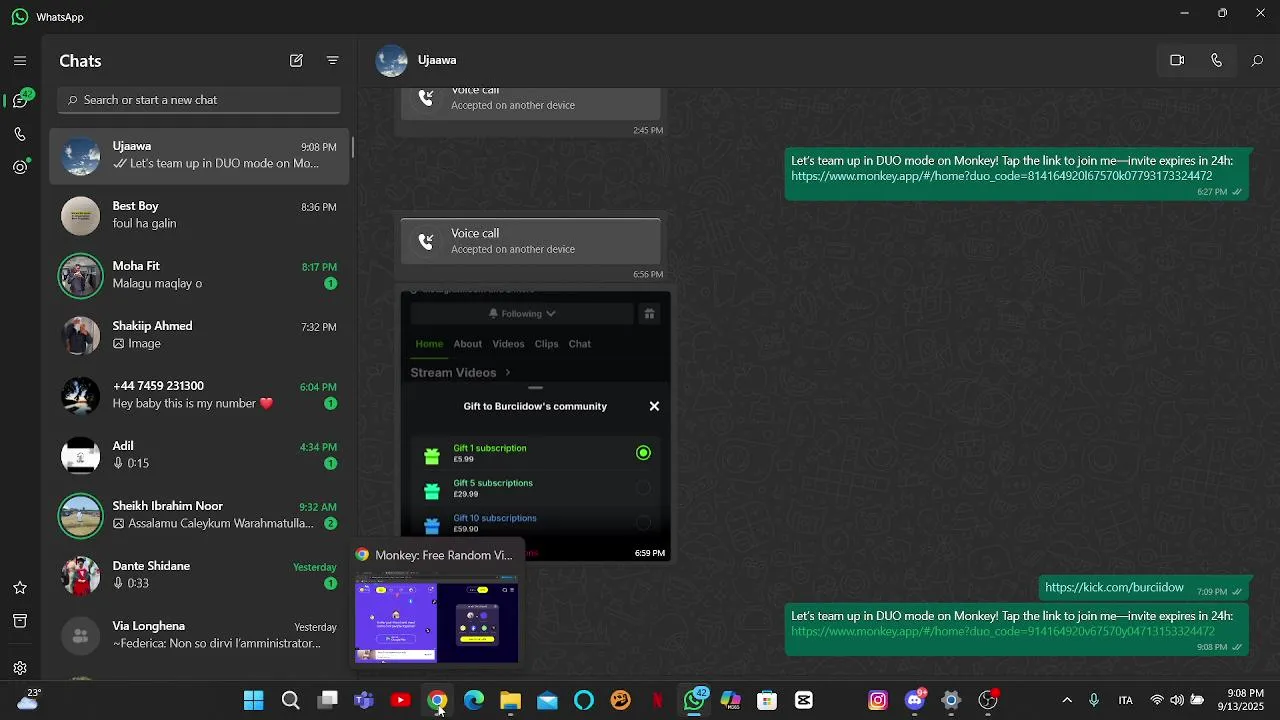Open Microsoft Edge from taskbar
This screenshot has height=720, width=1280.
point(474,700)
